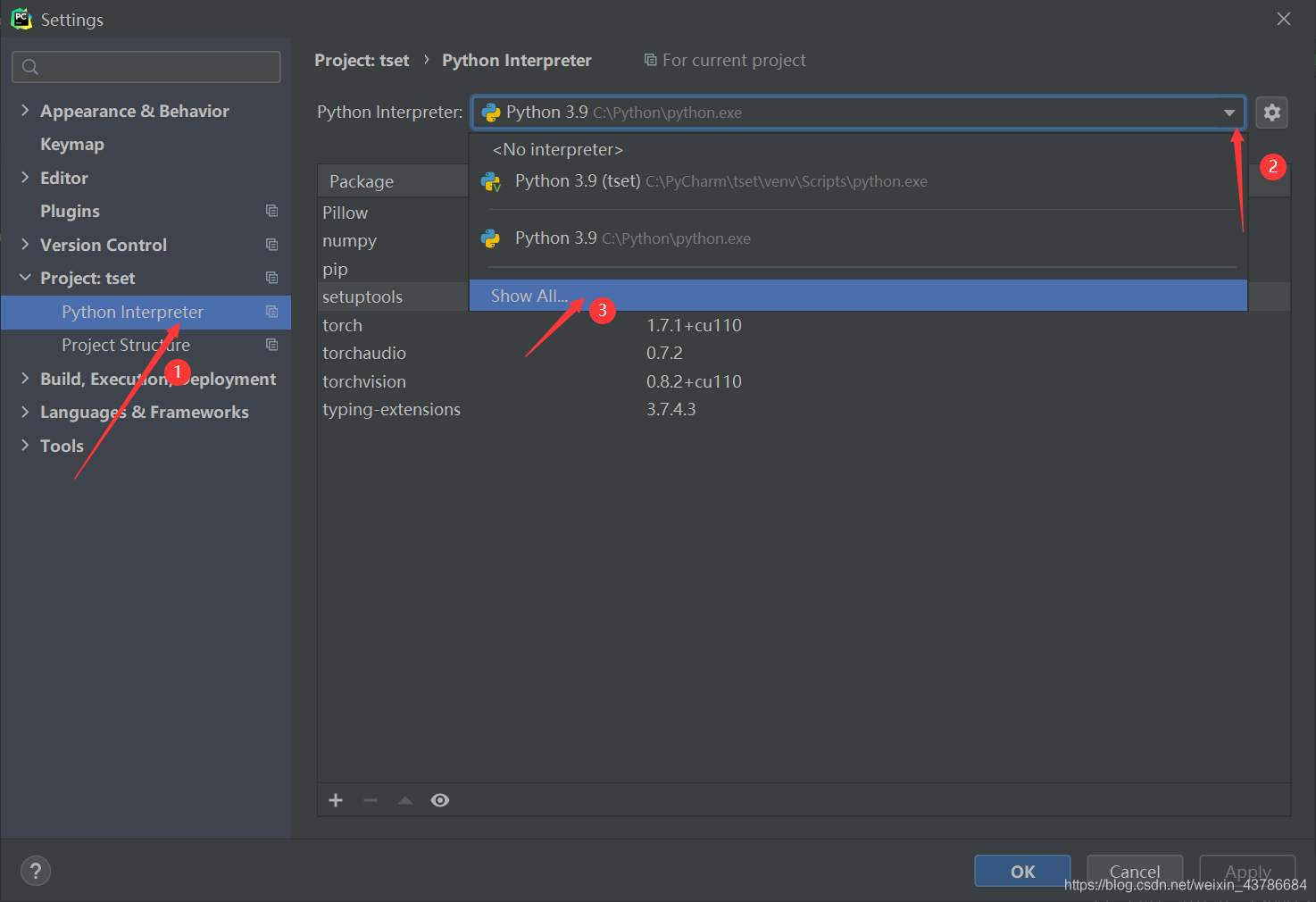The image size is (1316, 902).
Task: Click the install package plus icon
Action: (336, 800)
